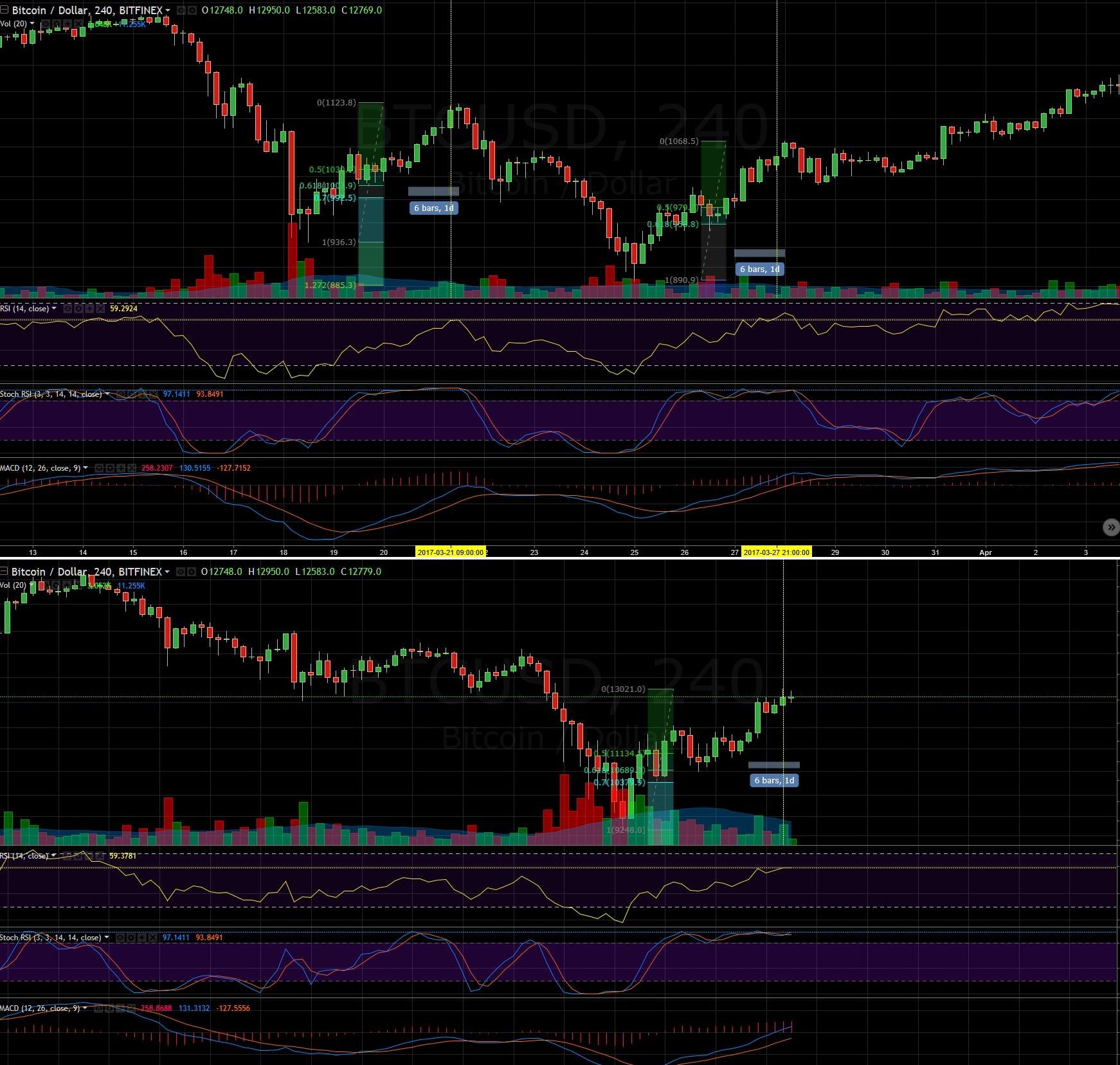Expand bottom RSI (14, close) dropdown arrow
The width and height of the screenshot is (1120, 1065).
[x=53, y=855]
